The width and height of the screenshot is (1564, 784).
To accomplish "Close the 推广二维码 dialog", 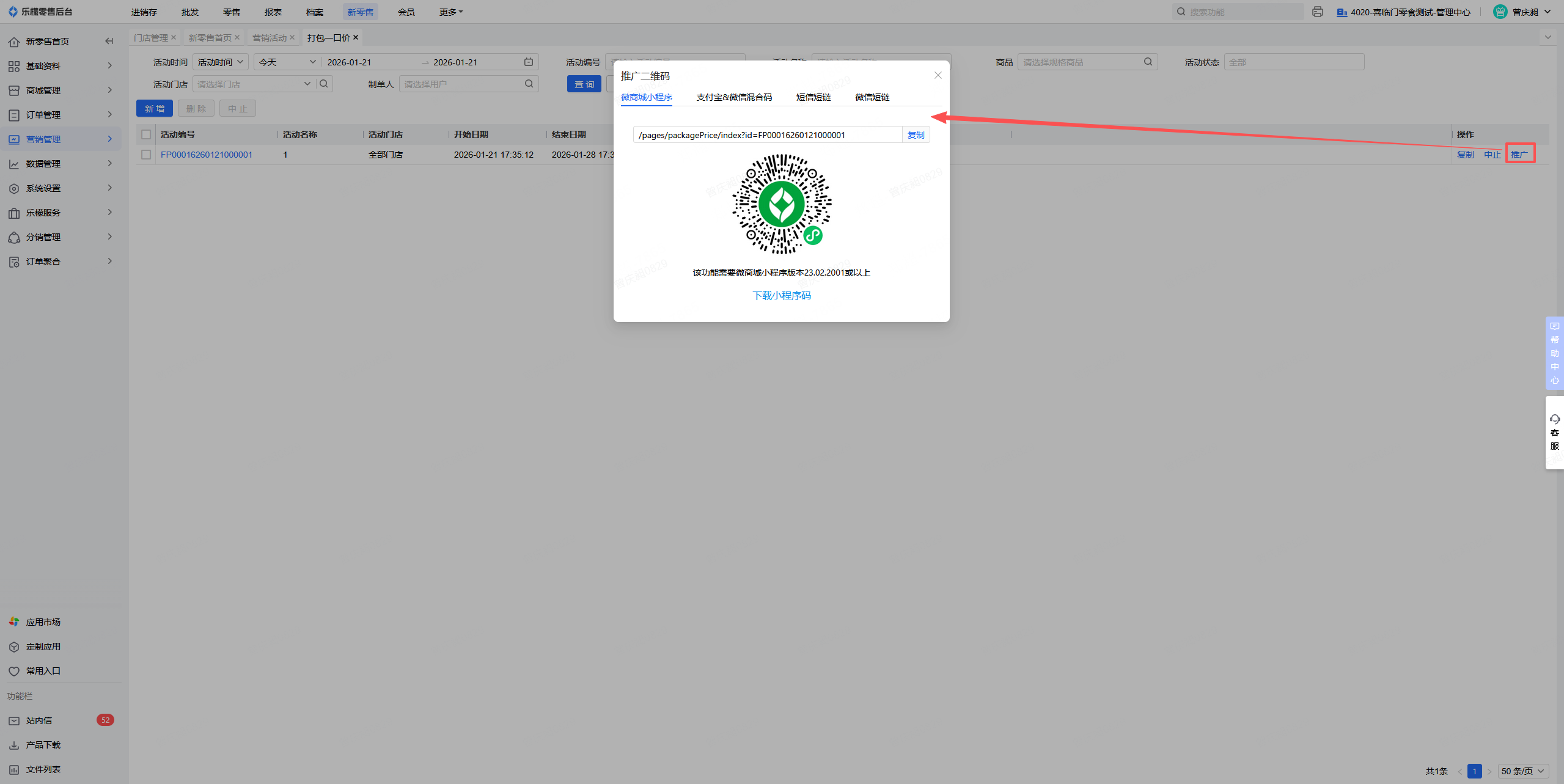I will [x=938, y=75].
